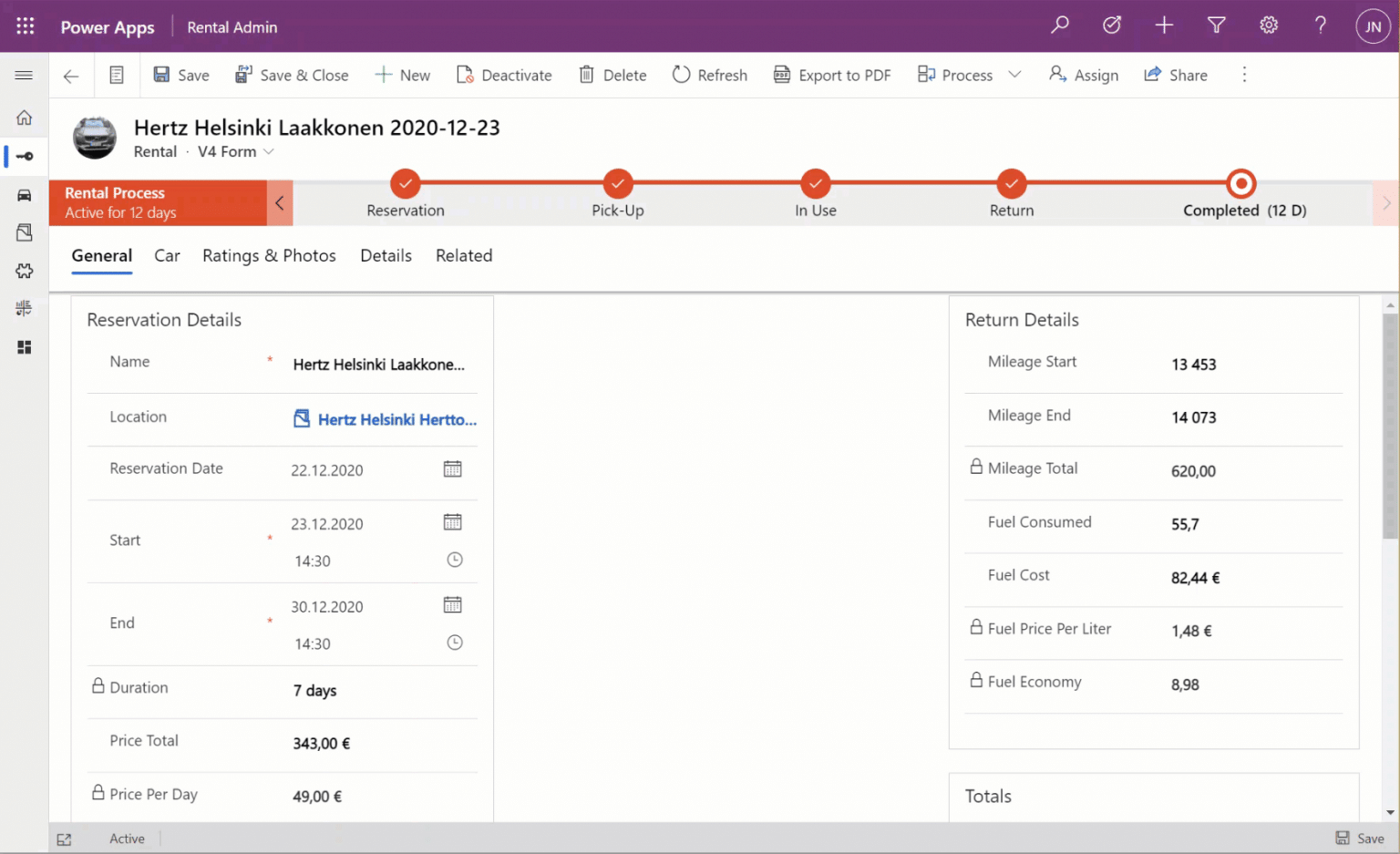This screenshot has width=1400, height=854.
Task: Open the sliders settings sidebar icon
Action: coord(25,309)
